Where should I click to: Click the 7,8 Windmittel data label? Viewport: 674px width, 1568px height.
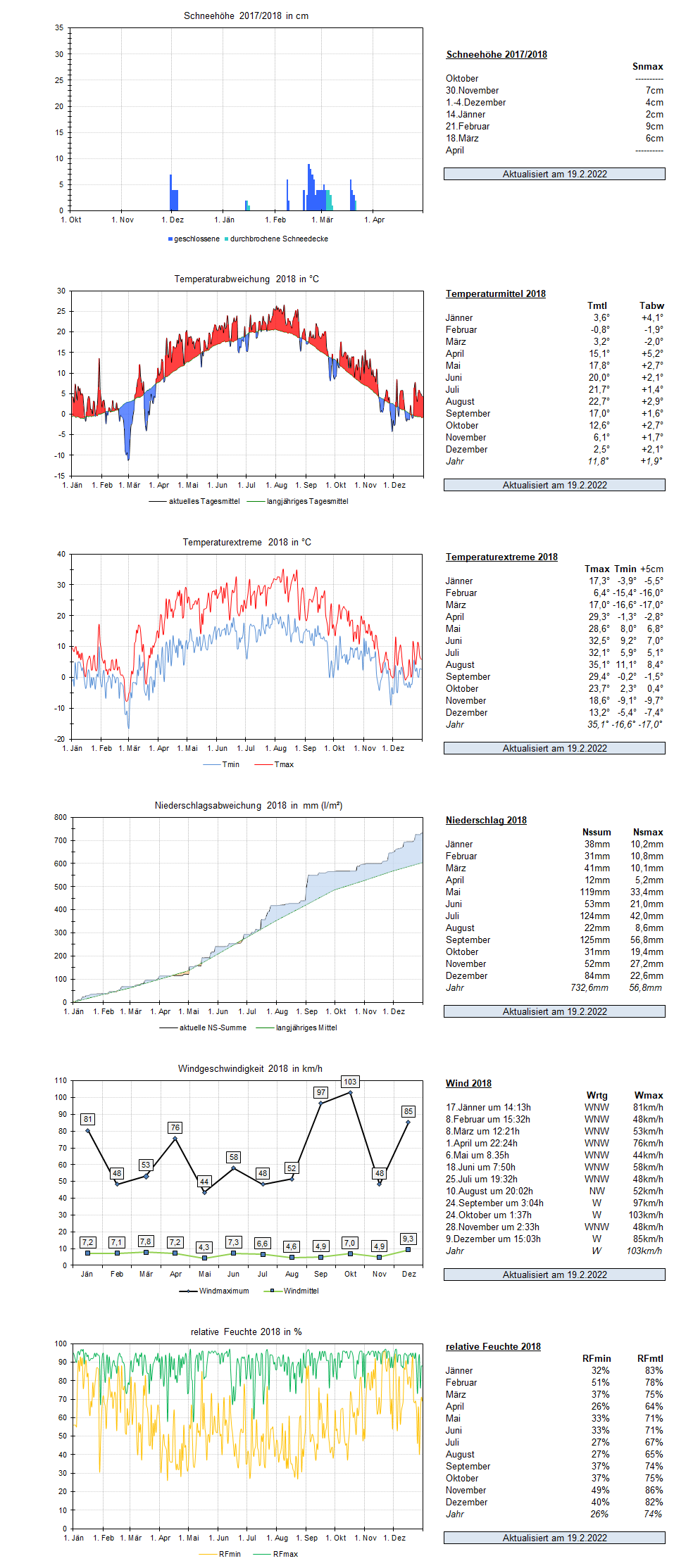click(x=146, y=1241)
